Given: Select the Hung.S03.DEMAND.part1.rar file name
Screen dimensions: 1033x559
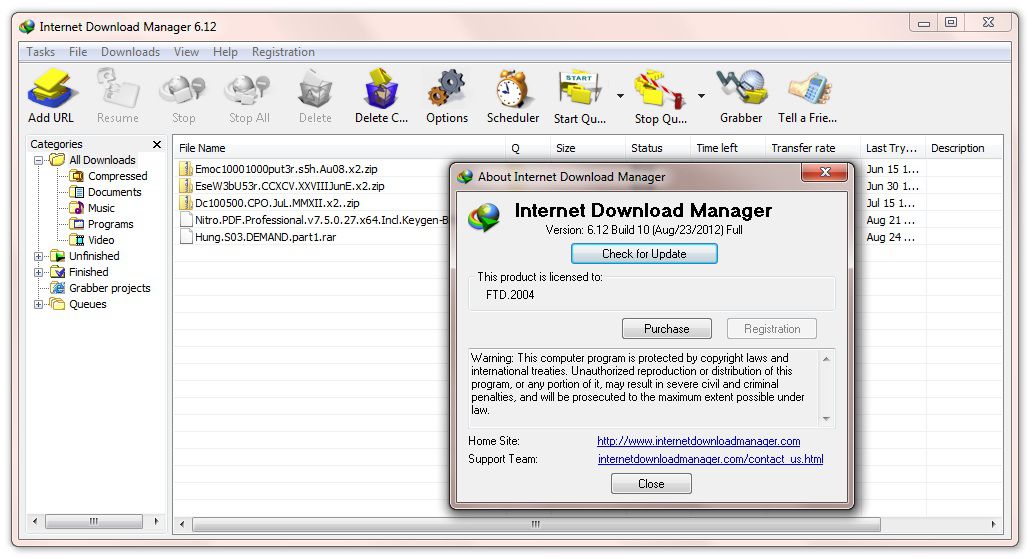Looking at the screenshot, I should [265, 237].
